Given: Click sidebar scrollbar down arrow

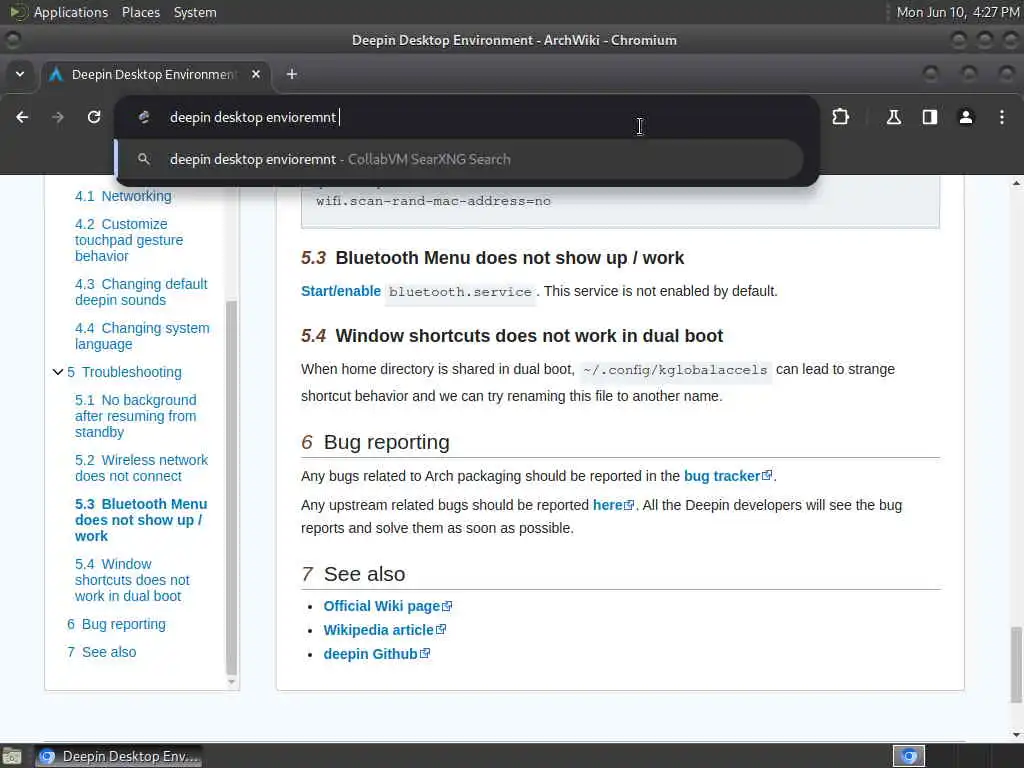Looking at the screenshot, I should 231,682.
